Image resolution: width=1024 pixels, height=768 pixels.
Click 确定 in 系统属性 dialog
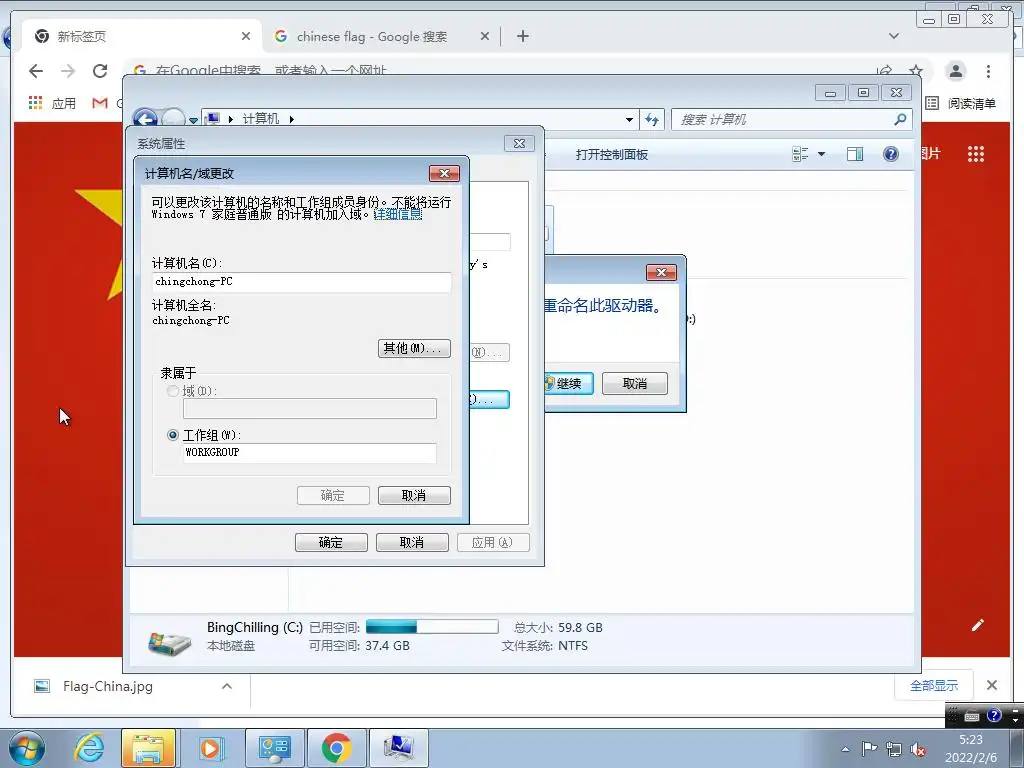331,543
